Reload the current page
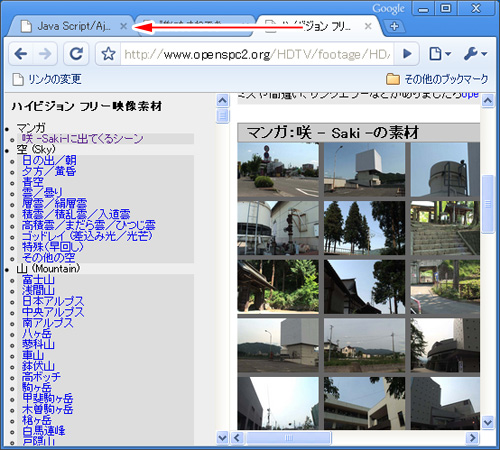Viewport: 500px width, 450px height. pyautogui.click(x=76, y=54)
